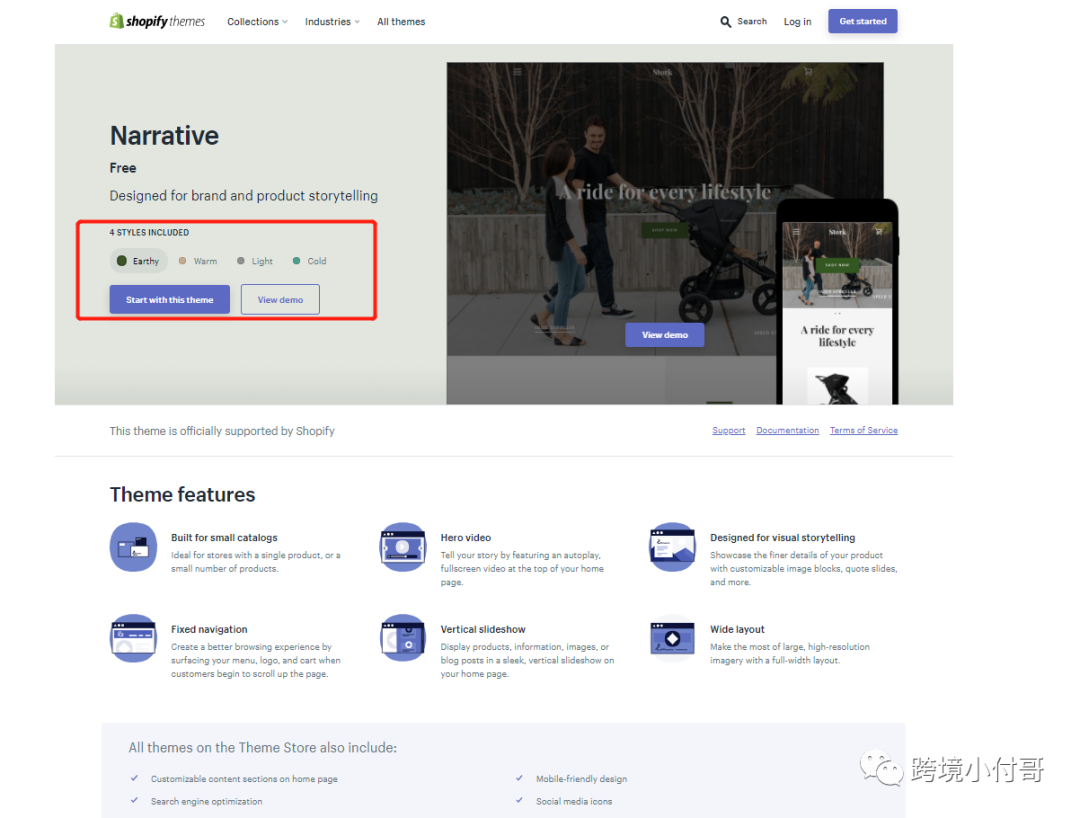Click the Vertical slideshow feature icon
The height and width of the screenshot is (818, 1080).
click(403, 638)
